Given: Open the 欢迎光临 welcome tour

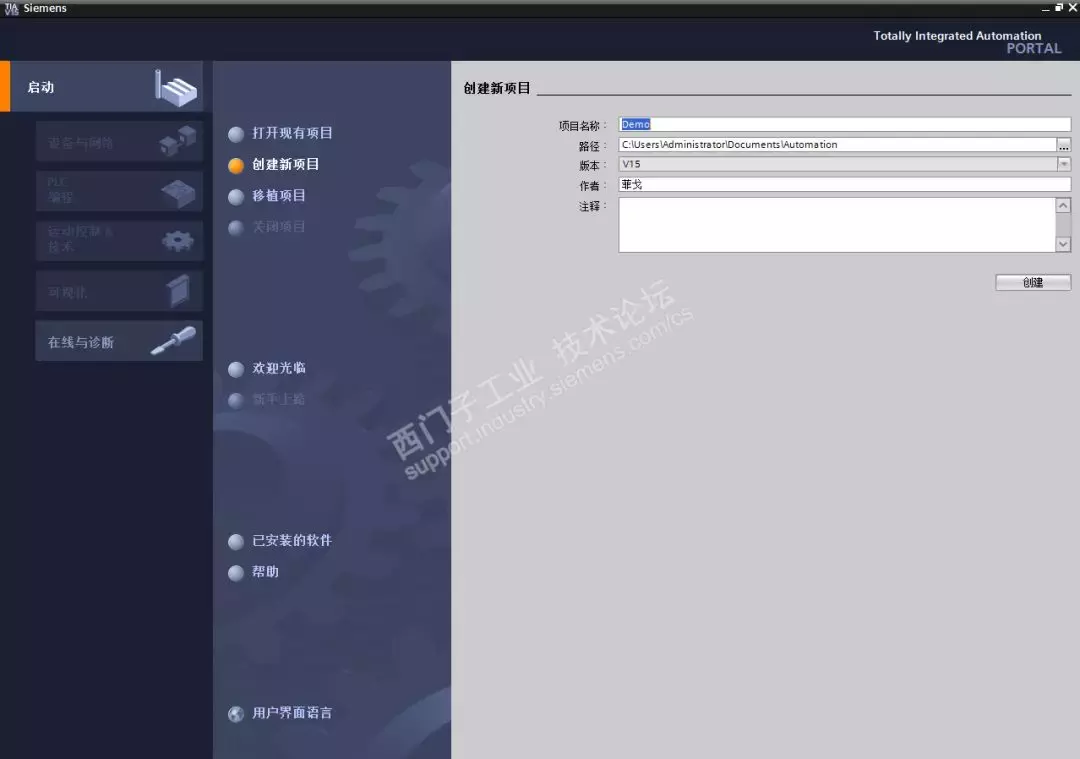Looking at the screenshot, I should pos(279,368).
